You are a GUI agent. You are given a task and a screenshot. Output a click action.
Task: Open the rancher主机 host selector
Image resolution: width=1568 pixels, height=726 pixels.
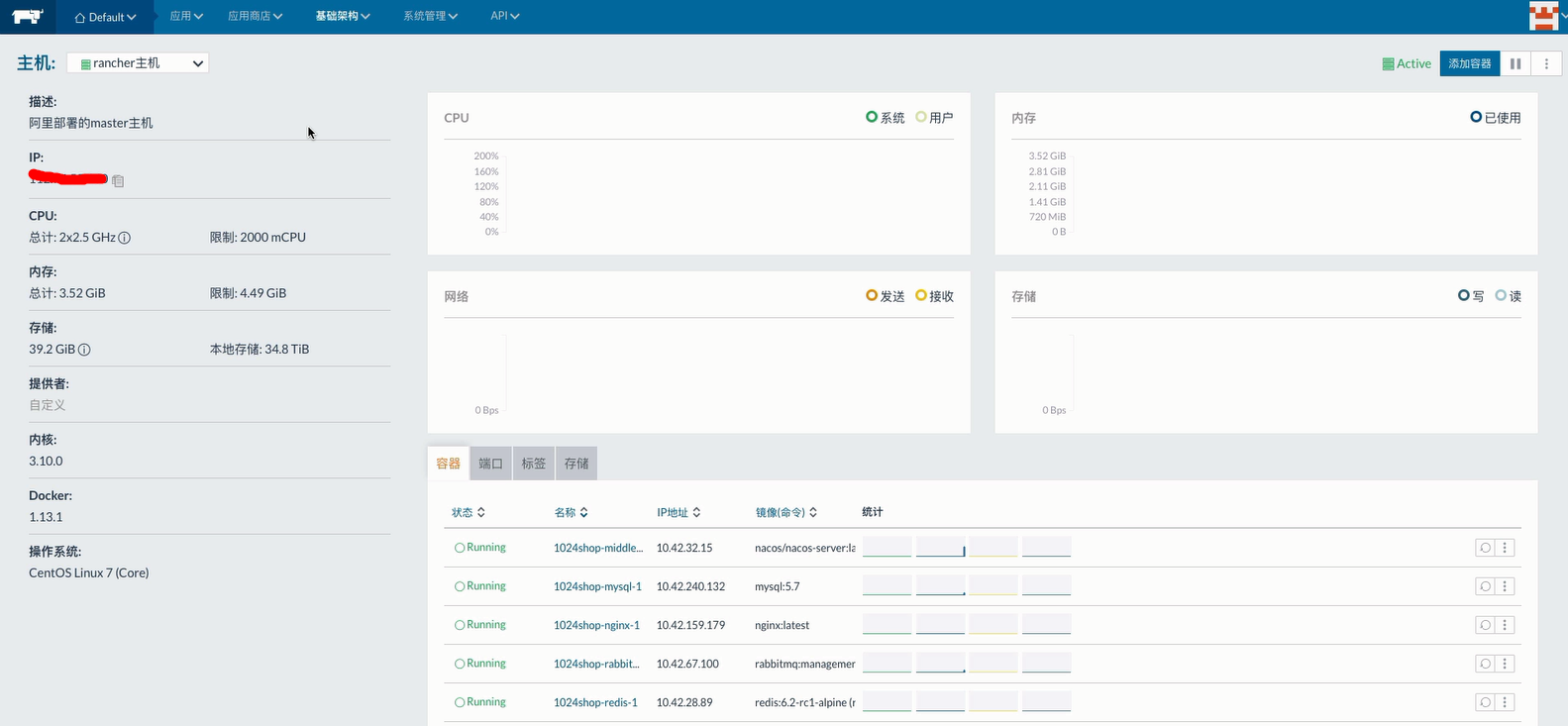pyautogui.click(x=138, y=63)
